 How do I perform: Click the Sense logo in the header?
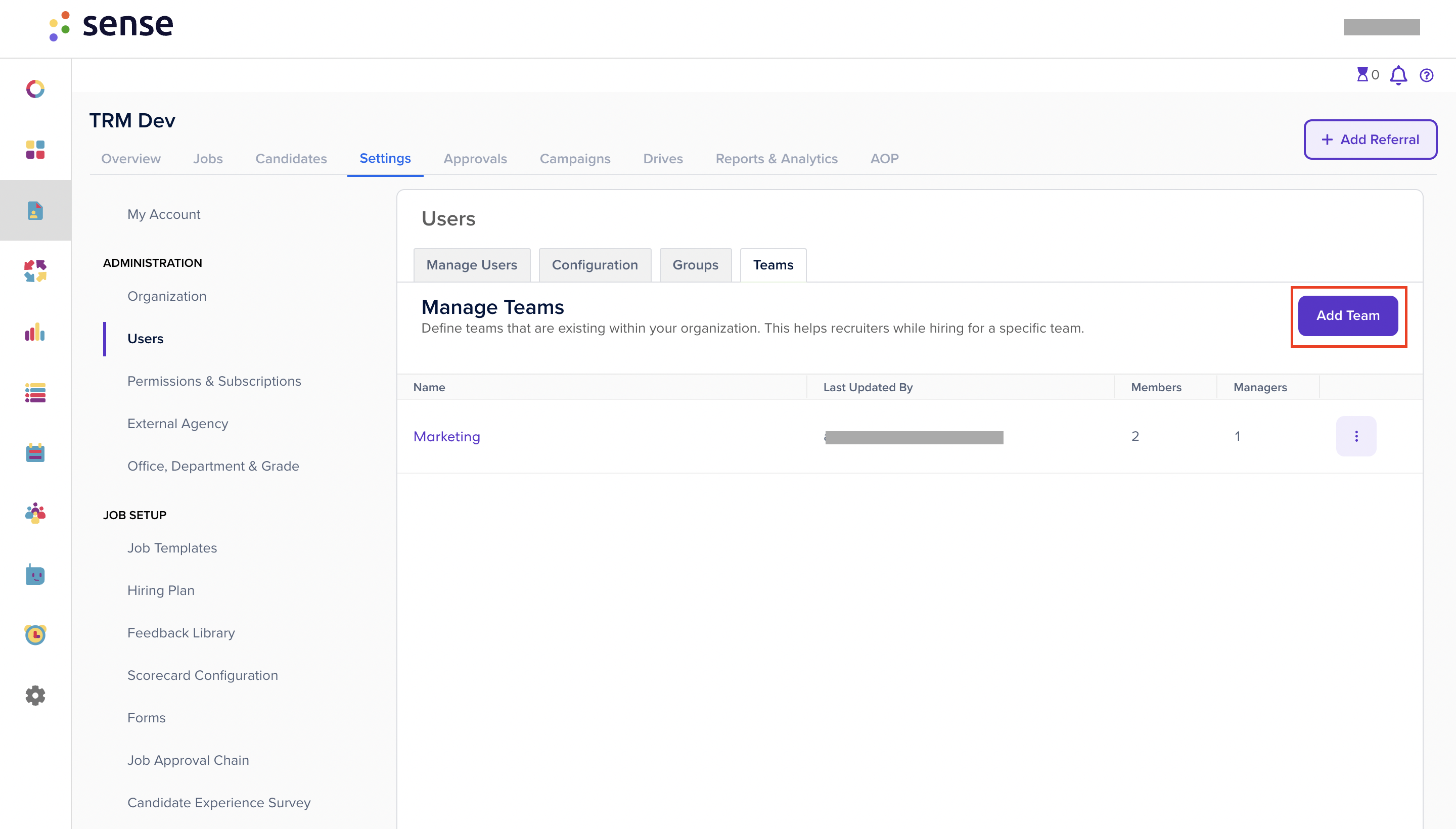point(112,26)
